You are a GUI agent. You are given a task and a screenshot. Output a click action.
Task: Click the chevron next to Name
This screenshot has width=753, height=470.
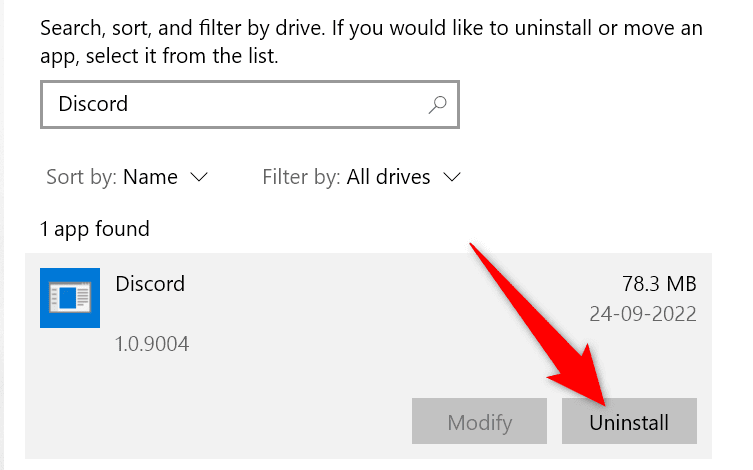pos(198,177)
